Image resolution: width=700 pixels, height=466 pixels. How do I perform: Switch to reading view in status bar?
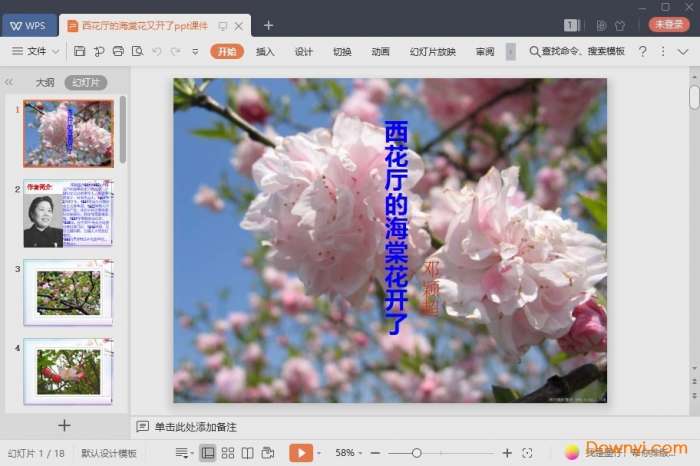coord(247,453)
